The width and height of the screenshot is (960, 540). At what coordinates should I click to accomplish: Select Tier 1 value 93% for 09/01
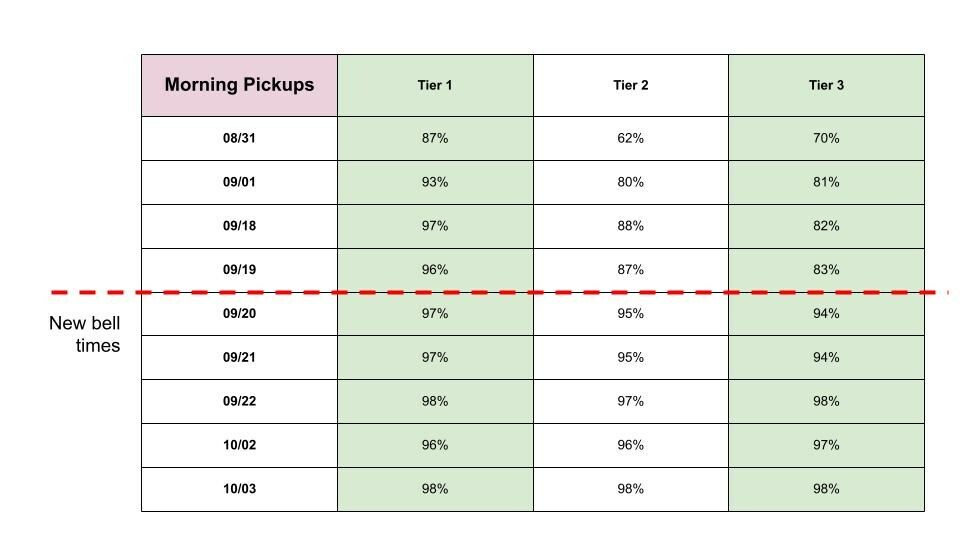[435, 182]
